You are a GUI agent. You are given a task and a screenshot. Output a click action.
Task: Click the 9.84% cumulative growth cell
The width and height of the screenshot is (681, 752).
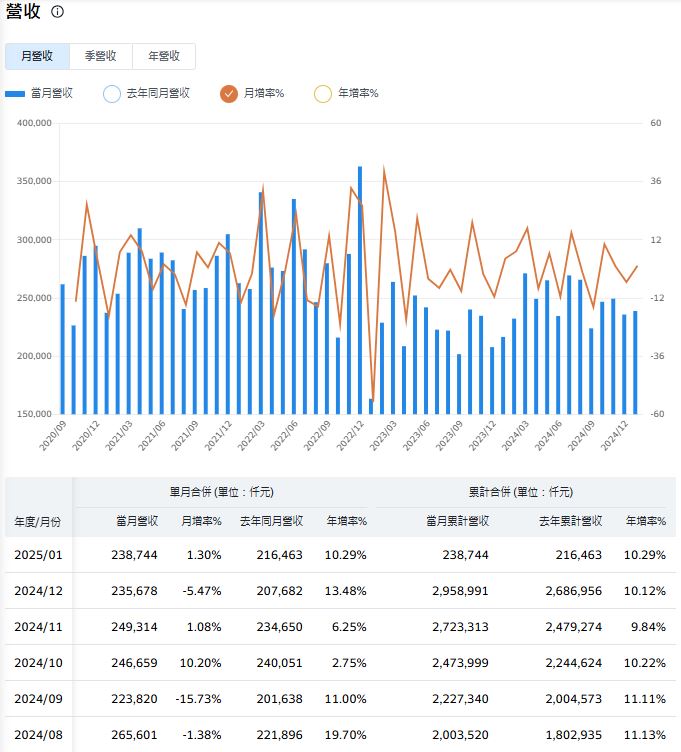[648, 627]
